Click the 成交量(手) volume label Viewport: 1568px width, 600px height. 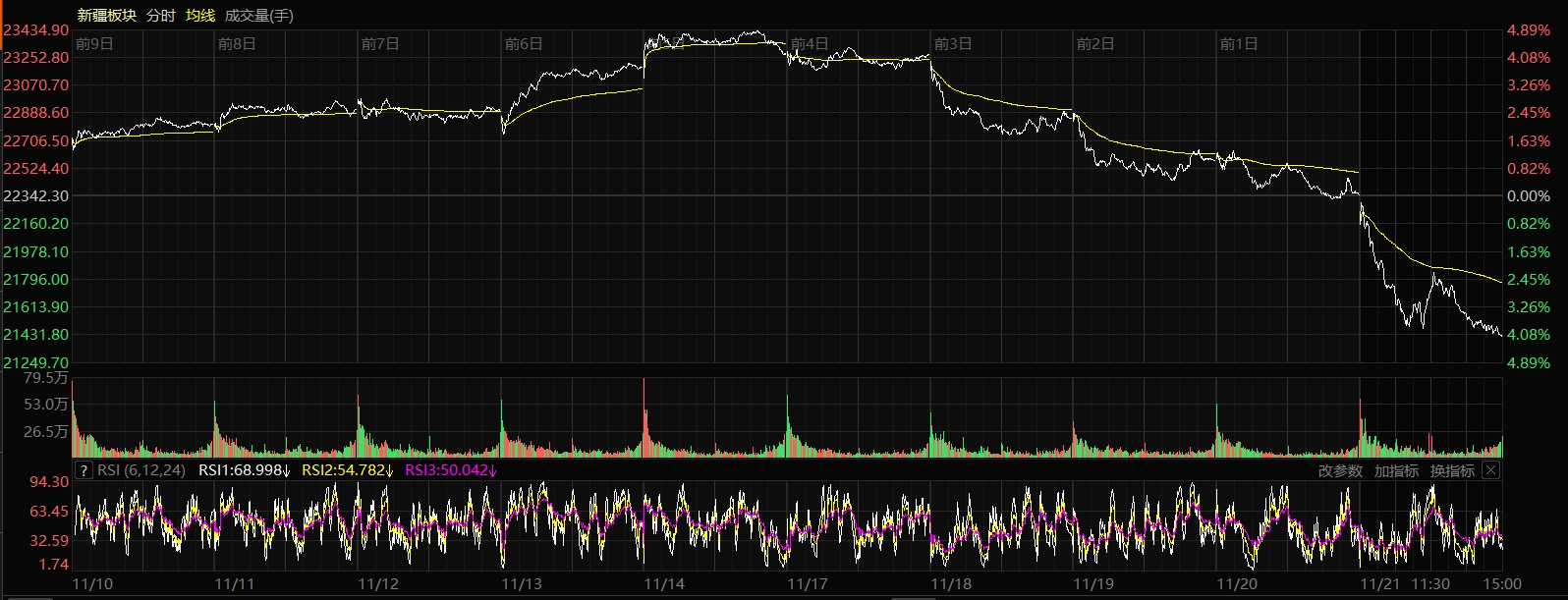pyautogui.click(x=258, y=15)
